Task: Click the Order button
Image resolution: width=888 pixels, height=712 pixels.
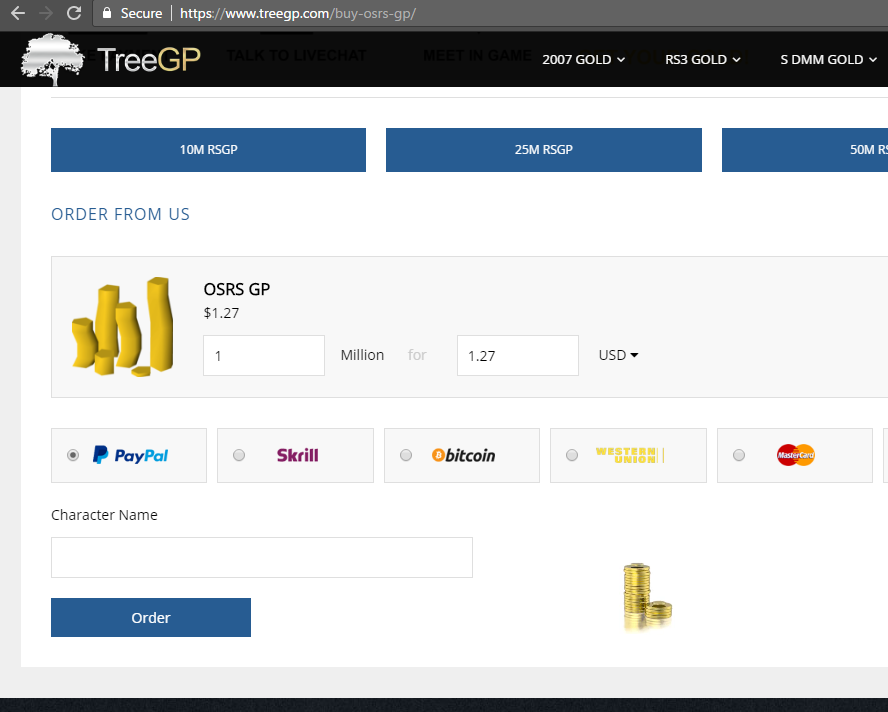Action: (x=151, y=617)
